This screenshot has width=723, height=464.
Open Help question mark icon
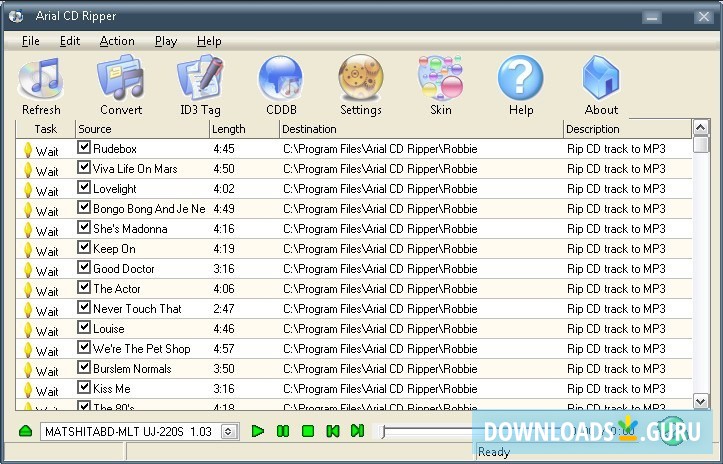(521, 77)
